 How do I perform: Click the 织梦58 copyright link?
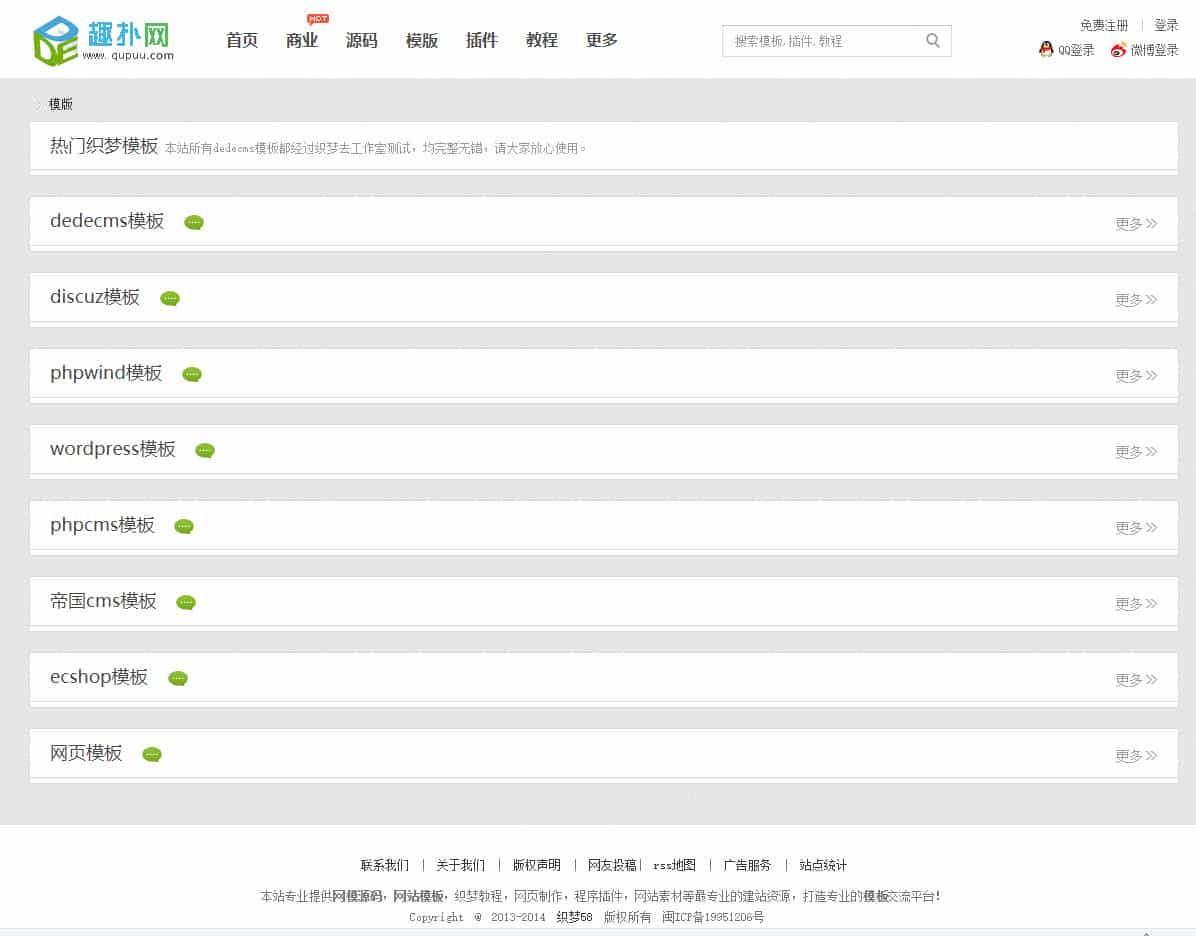click(574, 917)
